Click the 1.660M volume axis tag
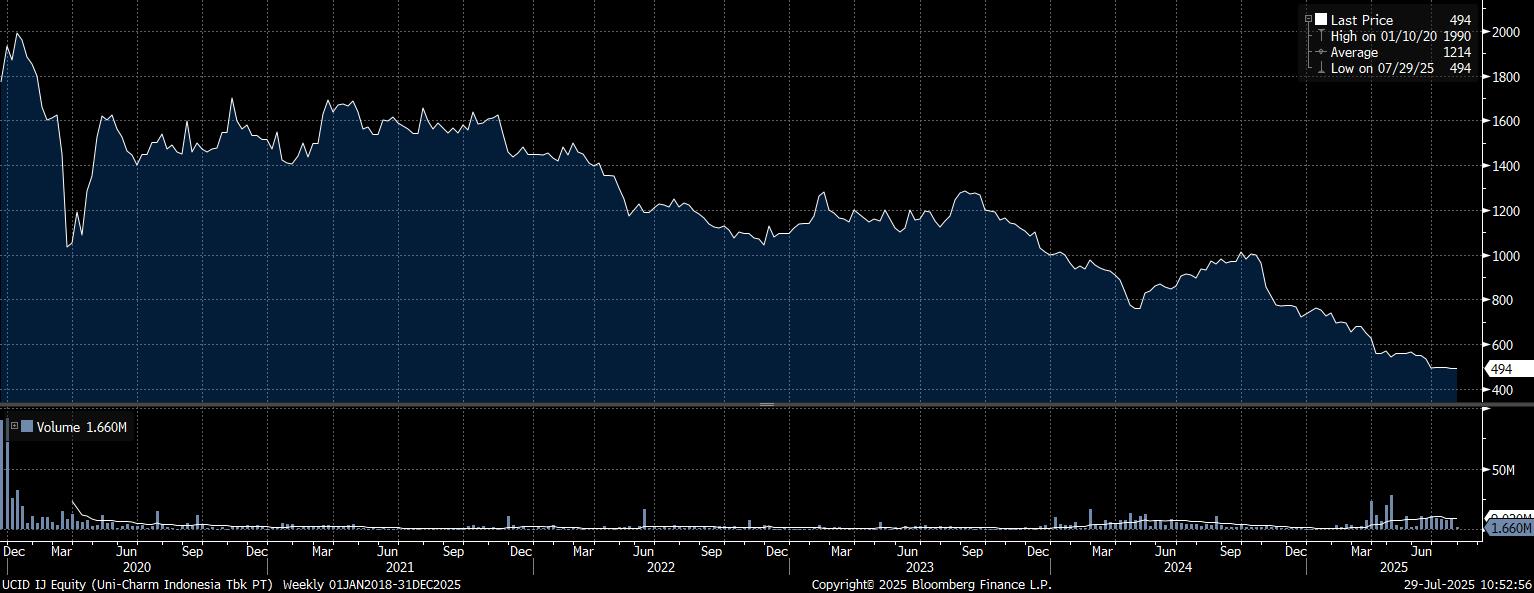The width and height of the screenshot is (1534, 593). 1509,527
